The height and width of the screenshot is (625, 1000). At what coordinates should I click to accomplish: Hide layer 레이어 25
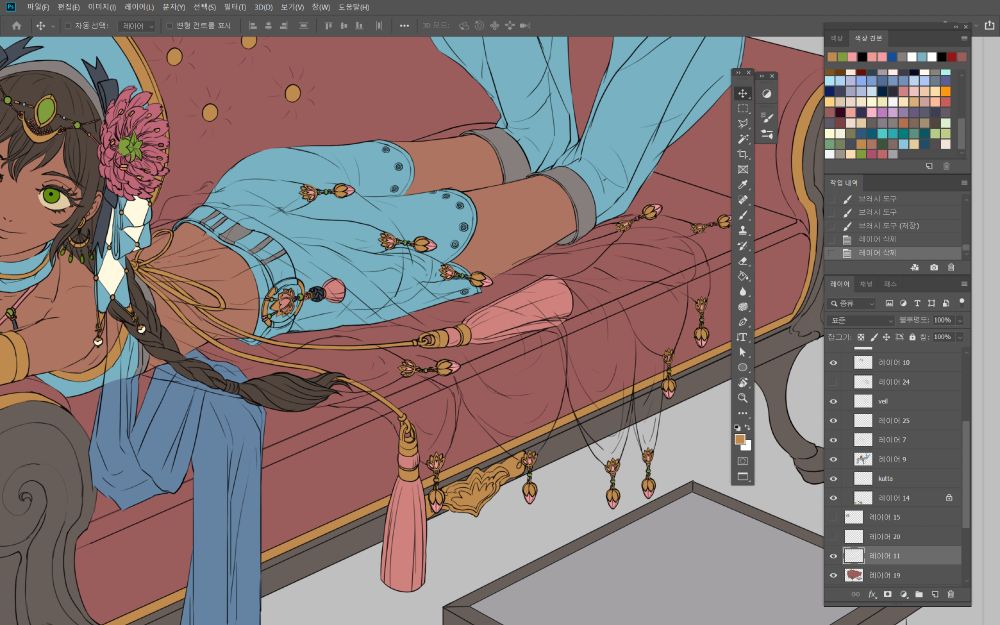[x=833, y=421]
